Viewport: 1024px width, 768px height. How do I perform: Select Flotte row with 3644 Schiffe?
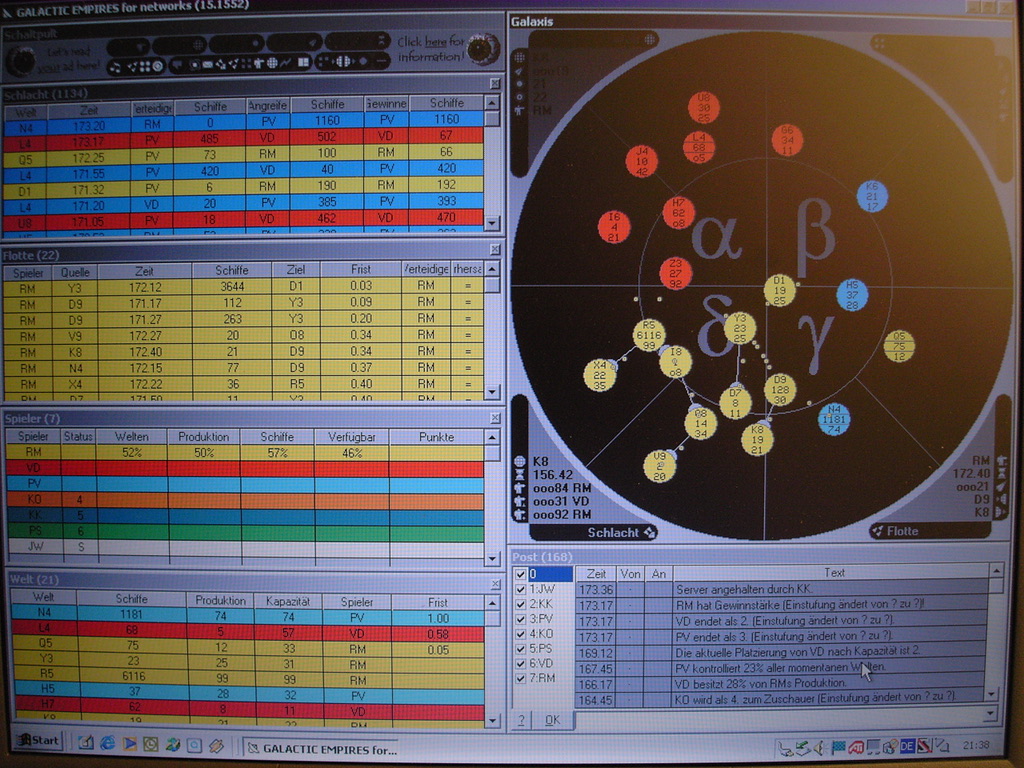pos(243,286)
